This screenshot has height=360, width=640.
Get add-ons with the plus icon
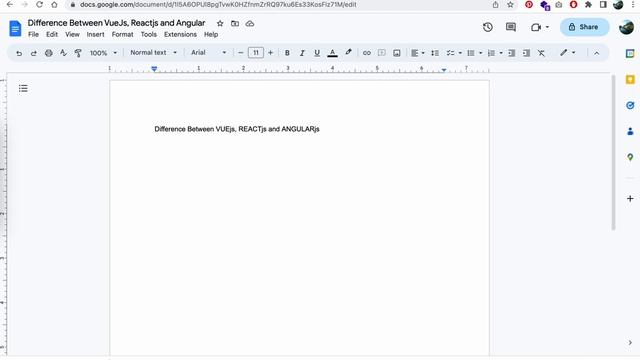[630, 198]
